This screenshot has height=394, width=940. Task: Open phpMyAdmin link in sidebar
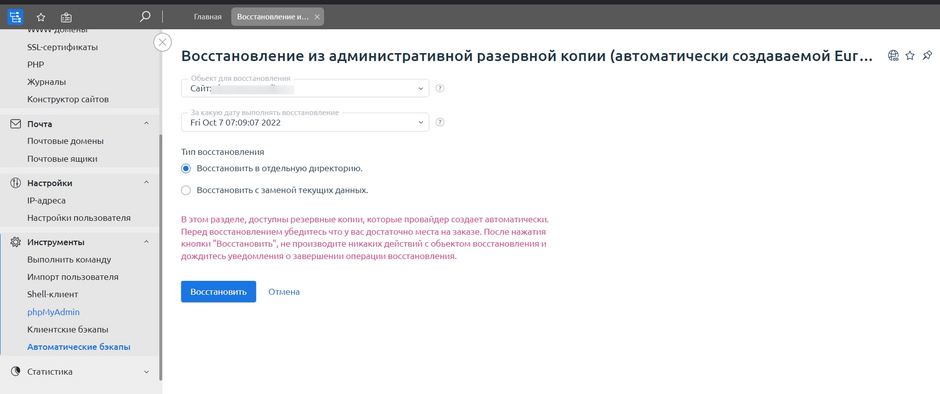(x=53, y=312)
